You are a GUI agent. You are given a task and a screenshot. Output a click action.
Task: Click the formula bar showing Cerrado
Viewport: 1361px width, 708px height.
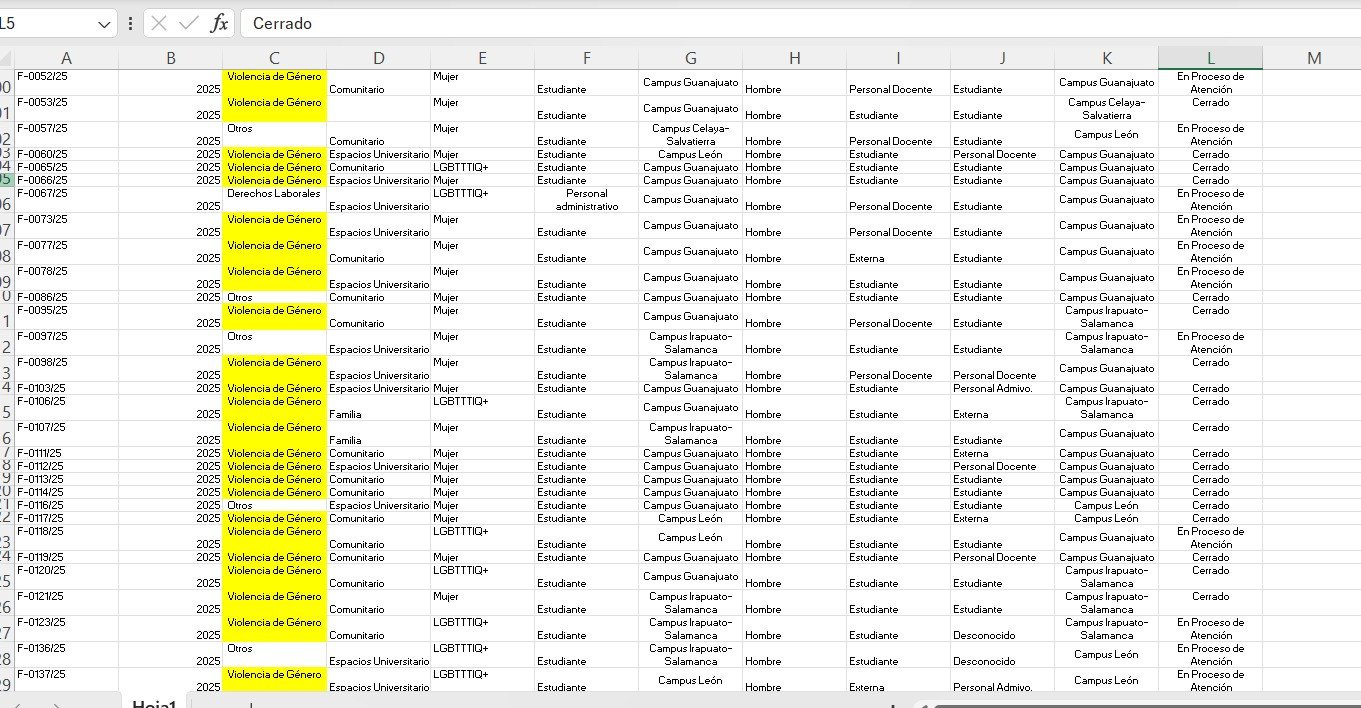click(x=800, y=24)
